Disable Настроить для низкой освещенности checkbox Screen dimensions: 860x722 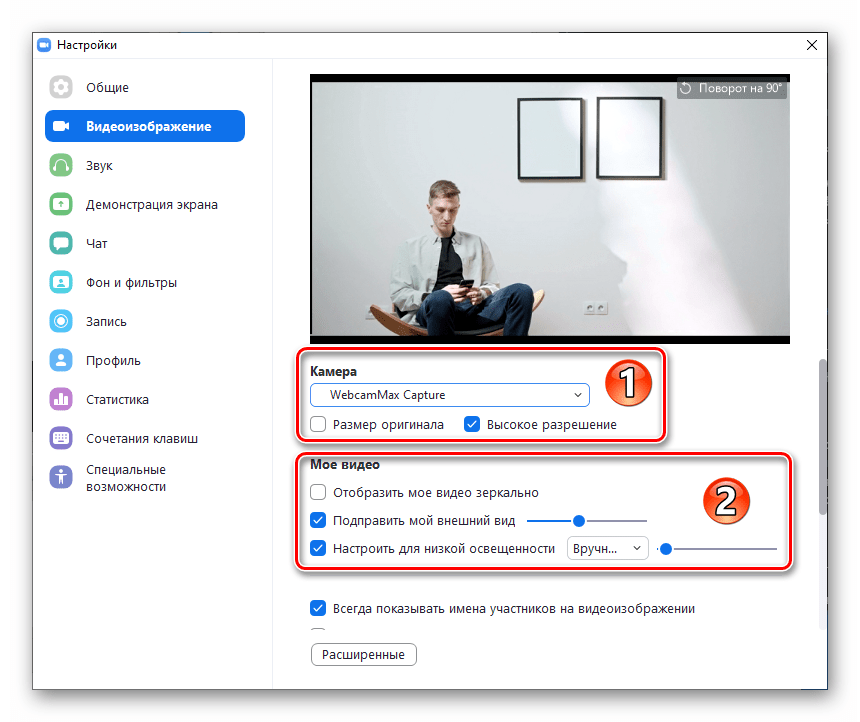click(x=318, y=548)
